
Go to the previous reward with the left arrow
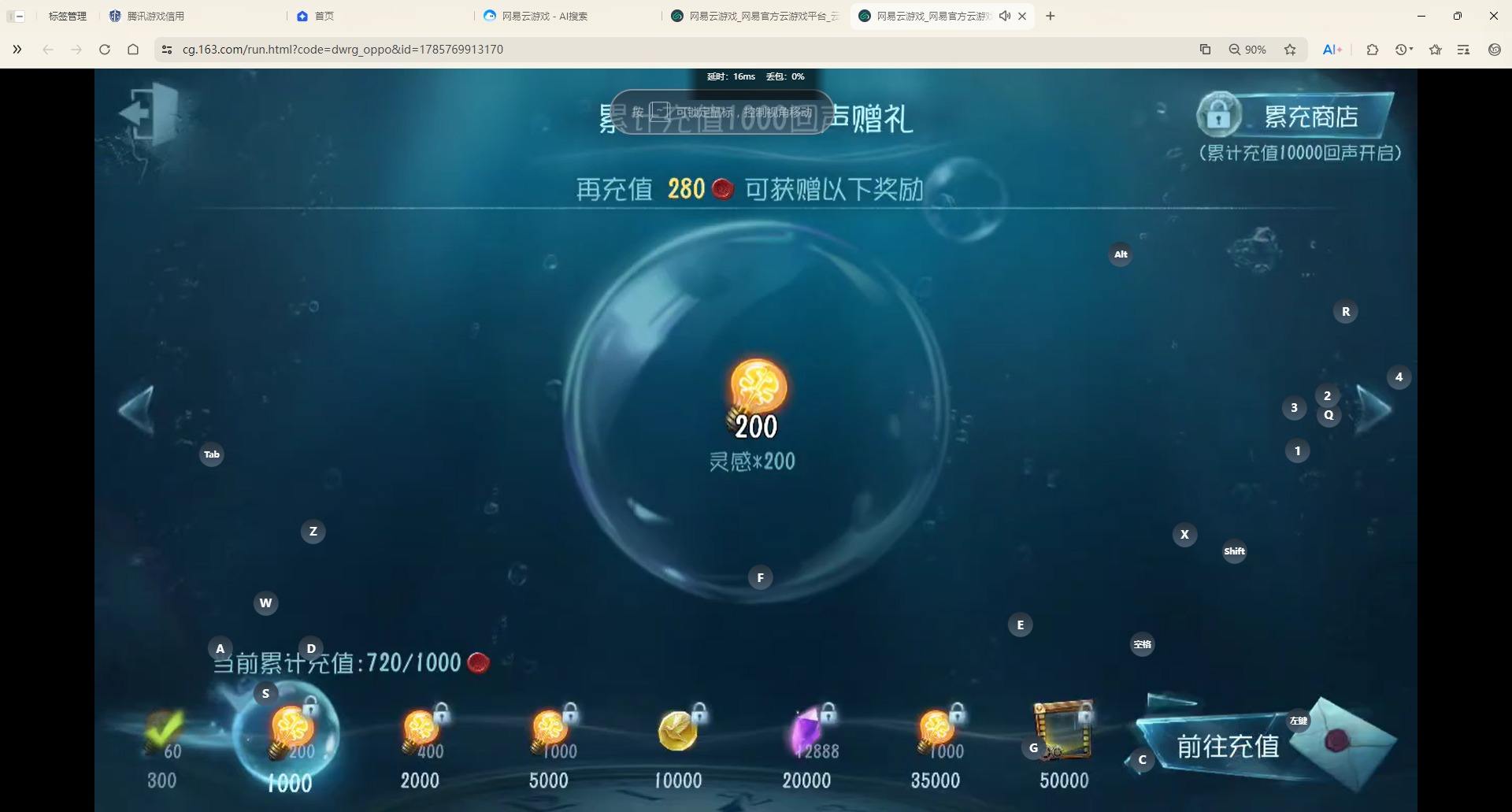click(x=136, y=410)
